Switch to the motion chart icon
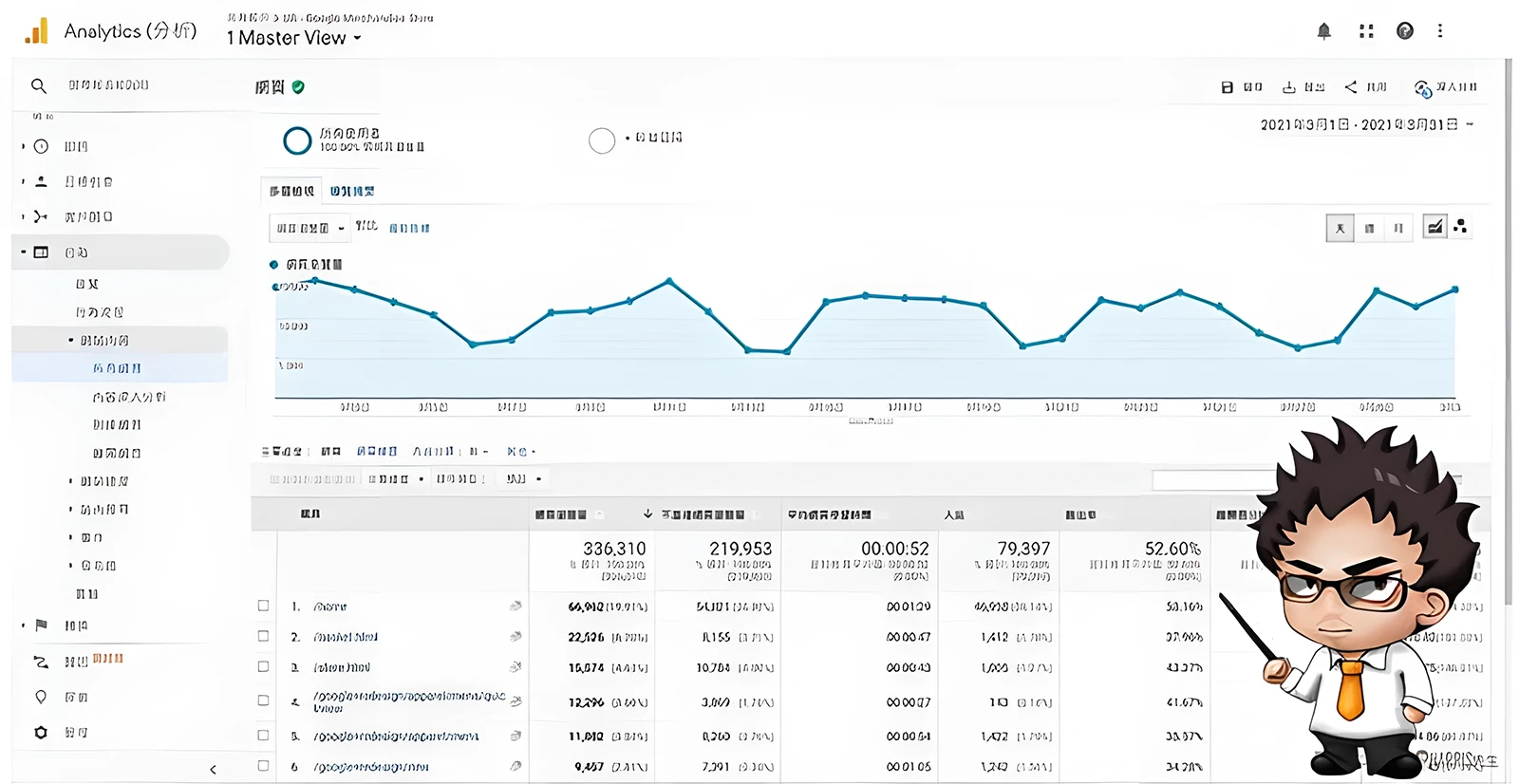 tap(1460, 227)
